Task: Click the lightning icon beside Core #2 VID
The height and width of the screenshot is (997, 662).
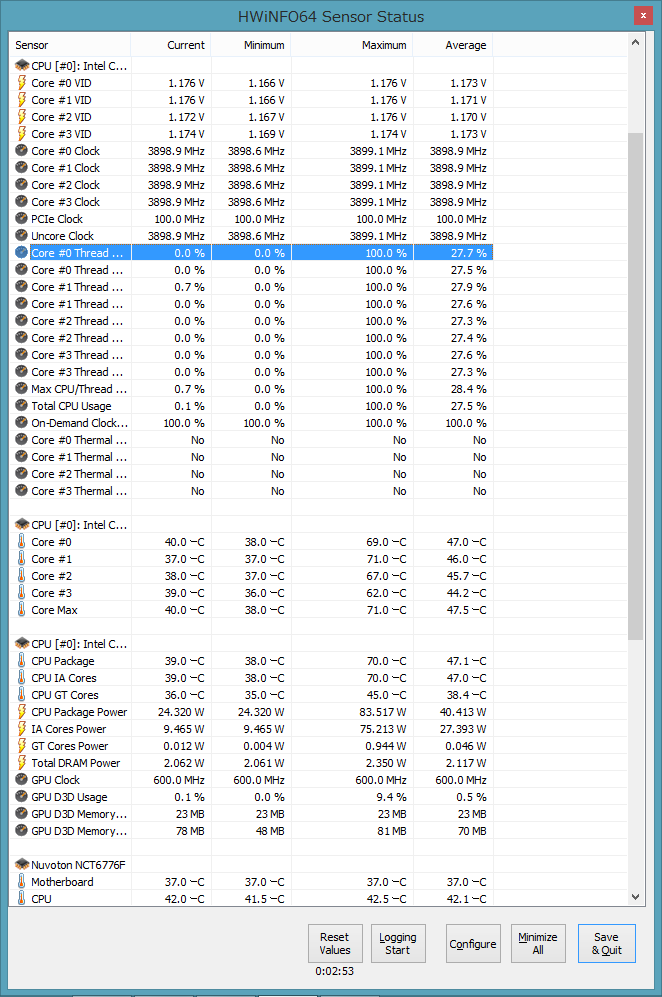Action: [x=22, y=117]
